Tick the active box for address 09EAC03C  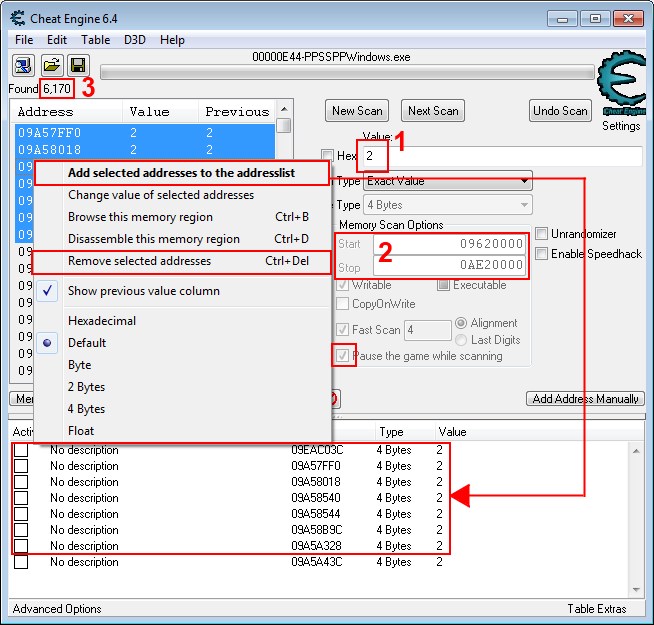click(x=20, y=450)
